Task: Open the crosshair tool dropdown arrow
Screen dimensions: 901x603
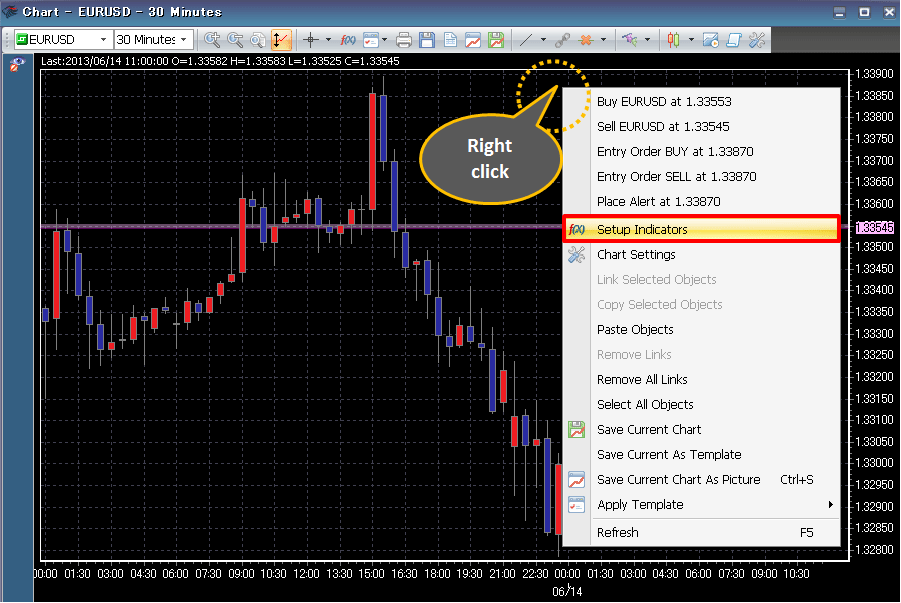Action: [328, 40]
